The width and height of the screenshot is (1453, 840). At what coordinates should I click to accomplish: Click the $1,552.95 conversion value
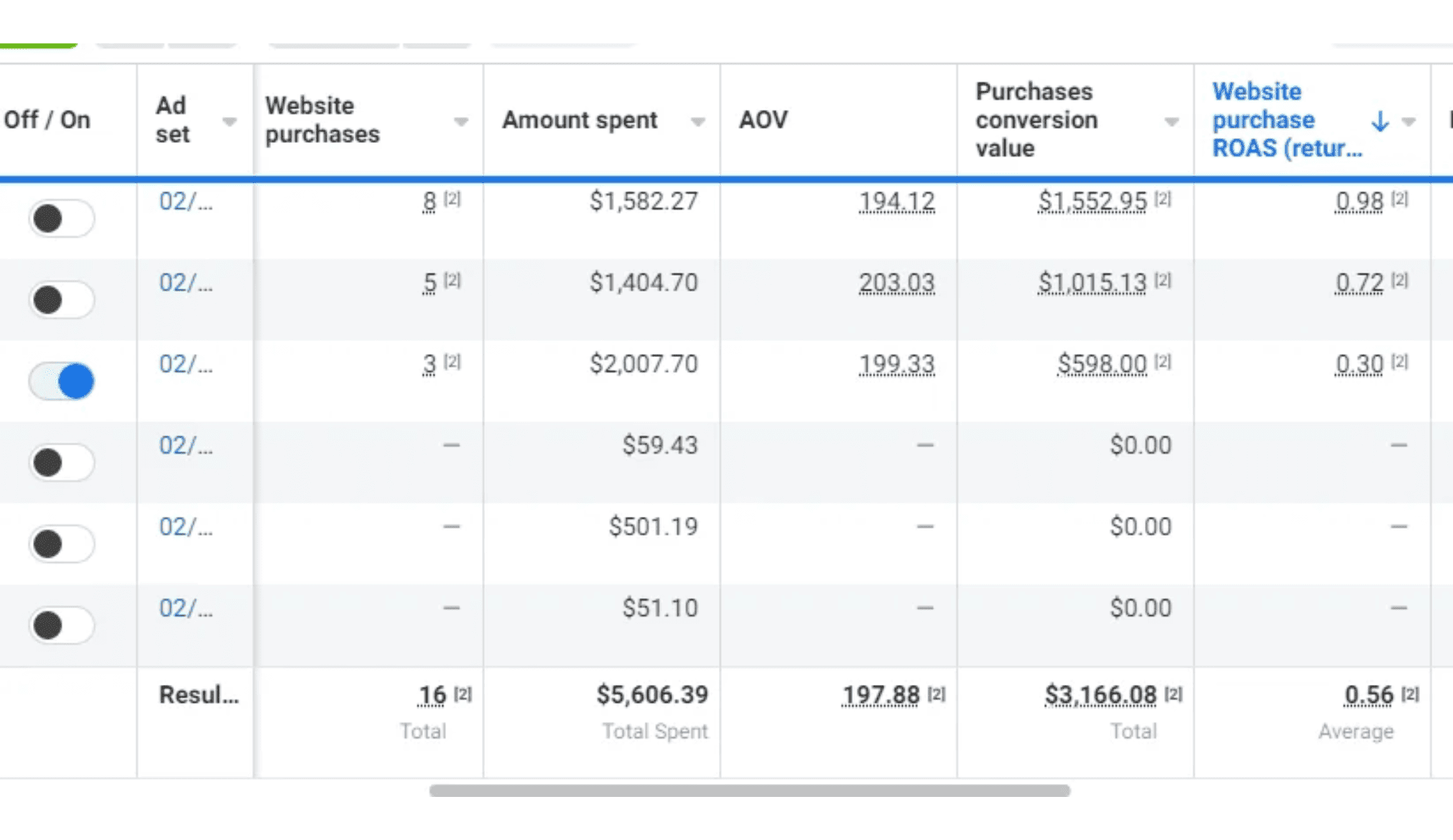click(1092, 202)
